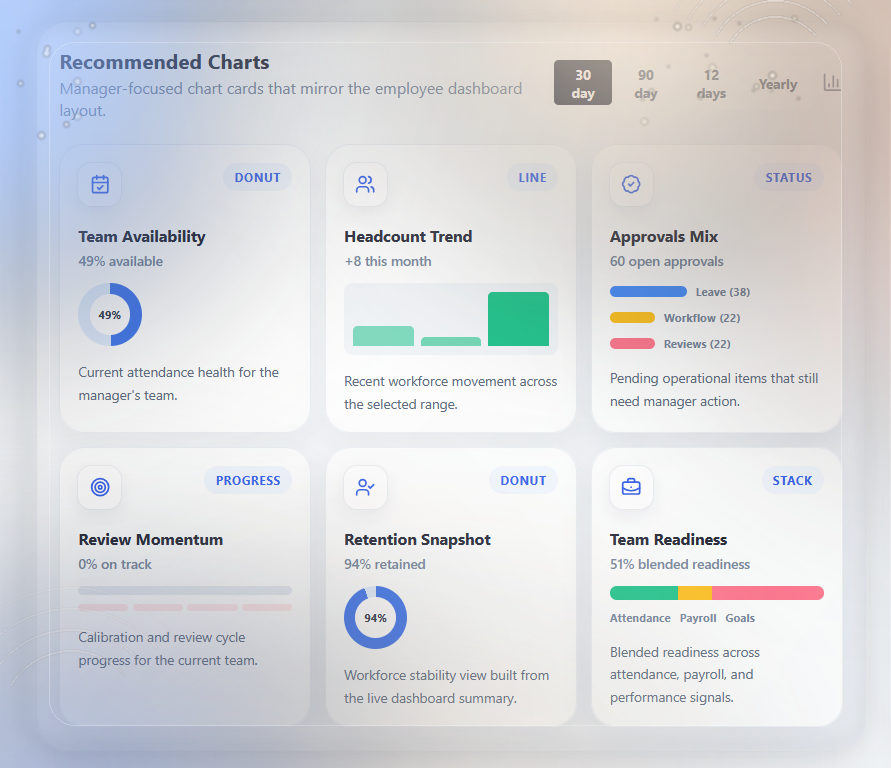Switch to the 90 day range

(x=646, y=83)
